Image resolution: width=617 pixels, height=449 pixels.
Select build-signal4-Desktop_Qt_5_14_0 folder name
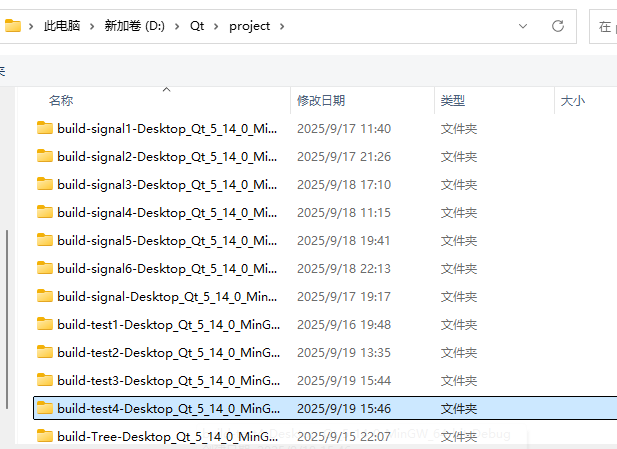click(167, 213)
